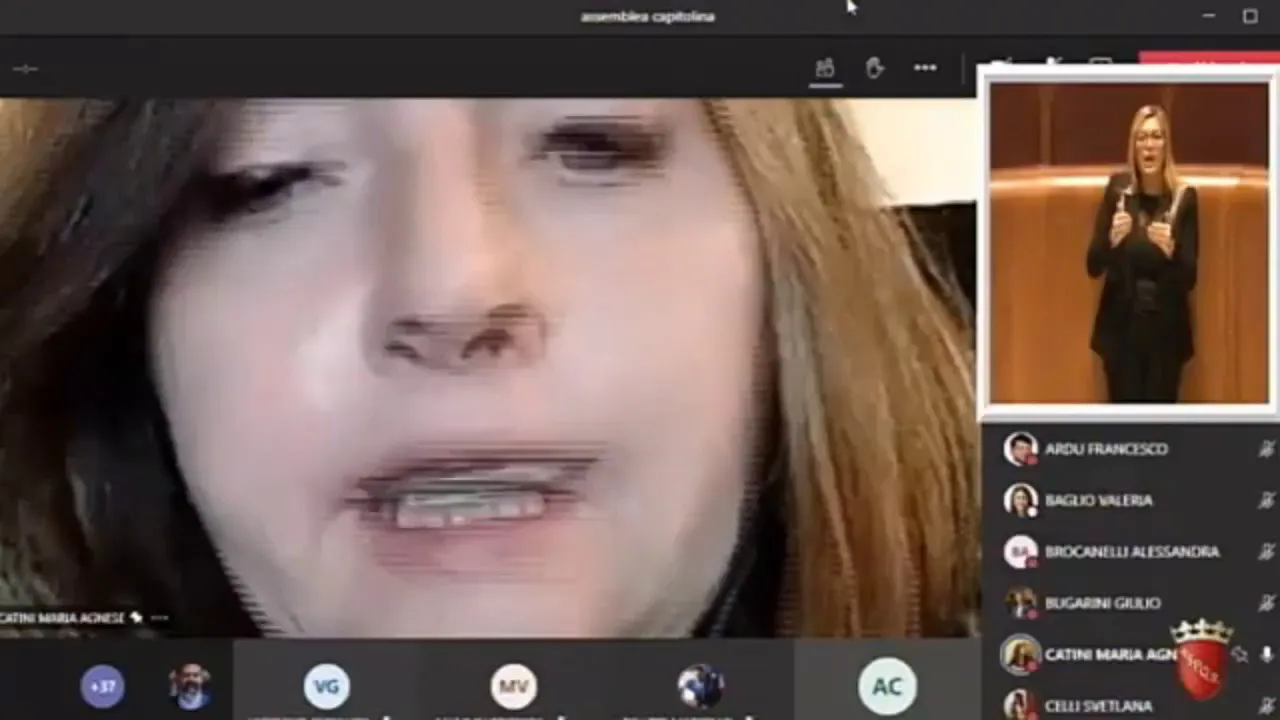
Task: Click muted mic icon for BAGLIO VALERIA
Action: 1266,500
